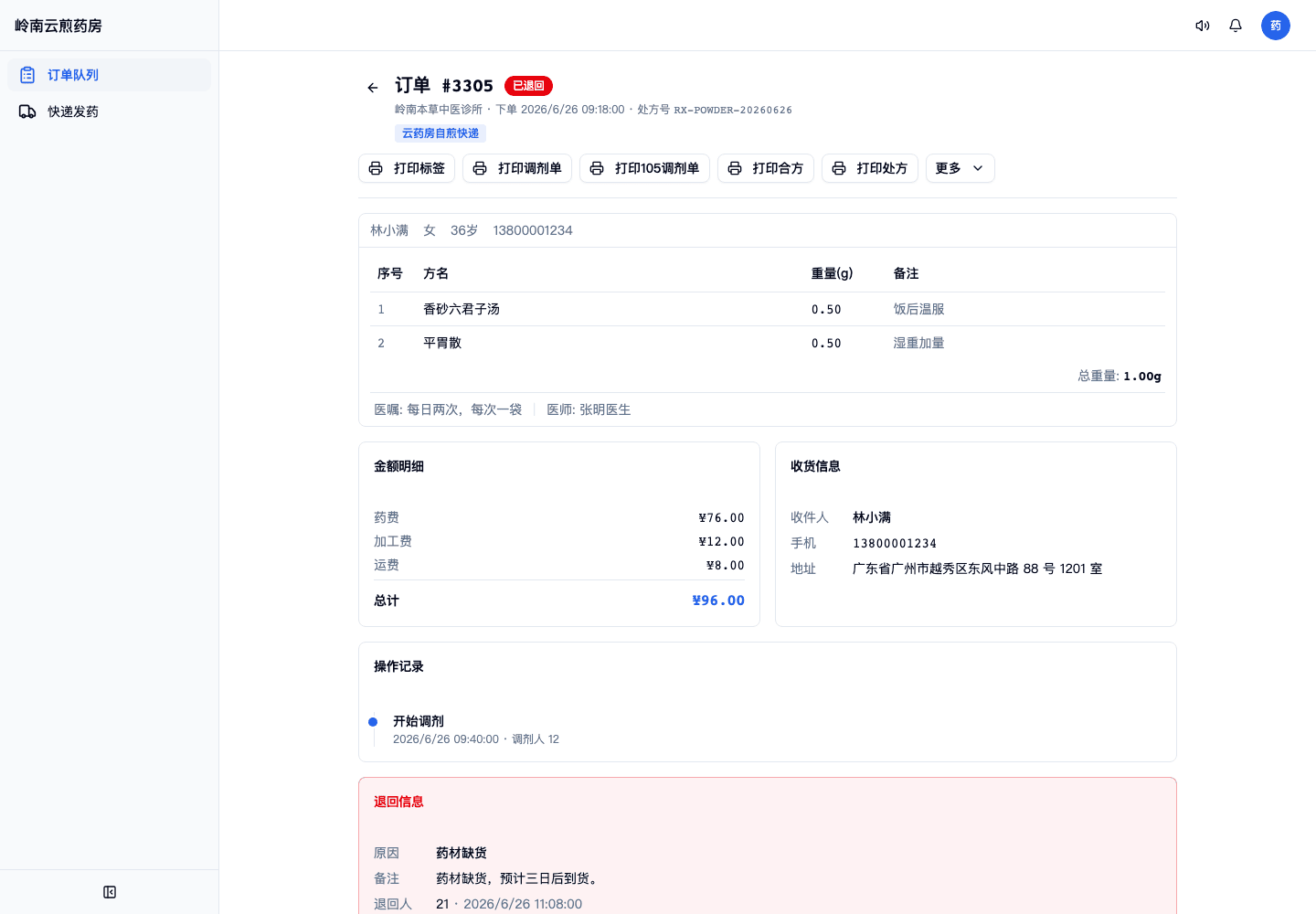This screenshot has height=914, width=1316.
Task: Click the 香砂六君子汤 row name
Action: 462,309
